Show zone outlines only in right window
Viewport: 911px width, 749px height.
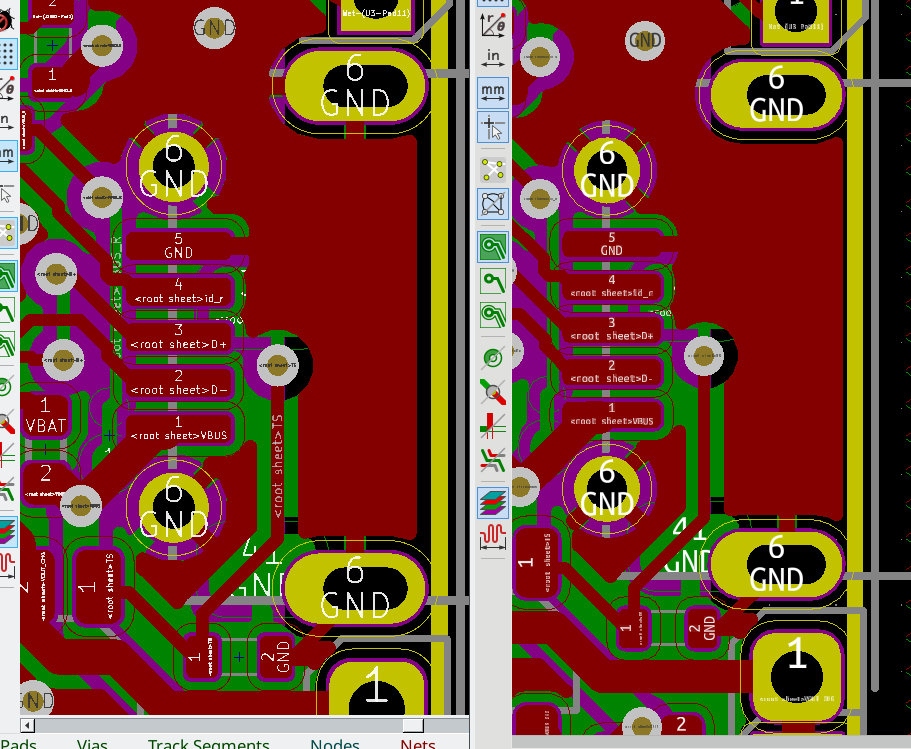[x=493, y=315]
